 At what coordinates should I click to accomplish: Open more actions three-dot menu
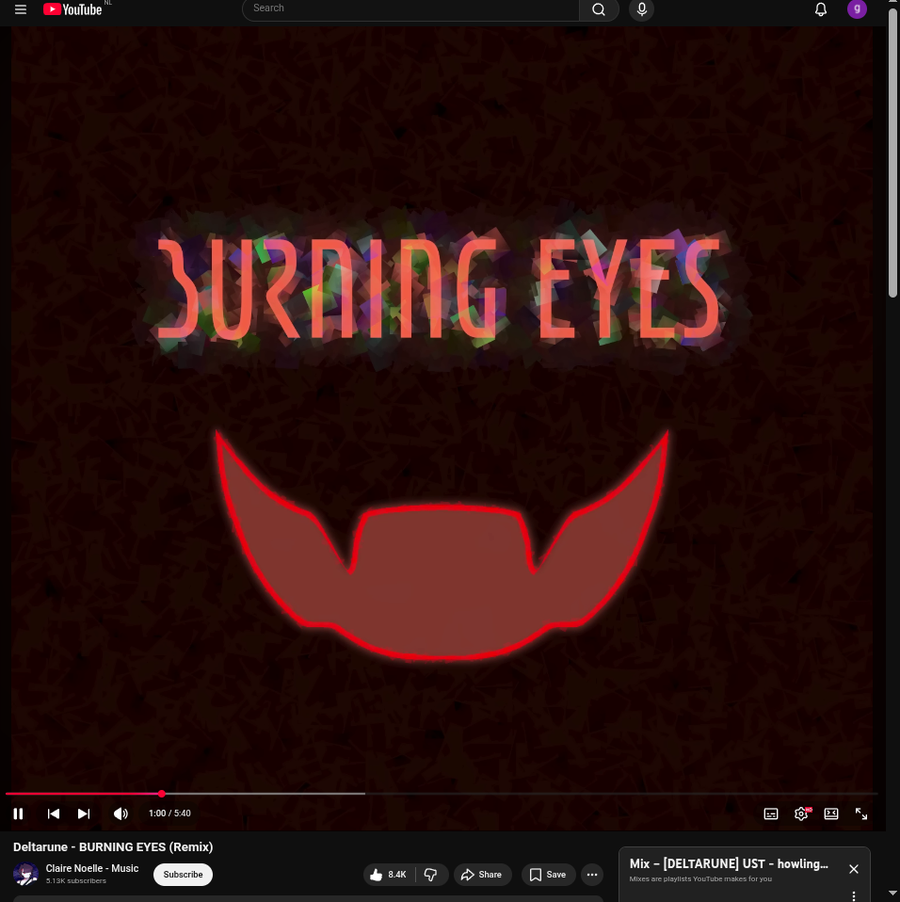(x=592, y=874)
